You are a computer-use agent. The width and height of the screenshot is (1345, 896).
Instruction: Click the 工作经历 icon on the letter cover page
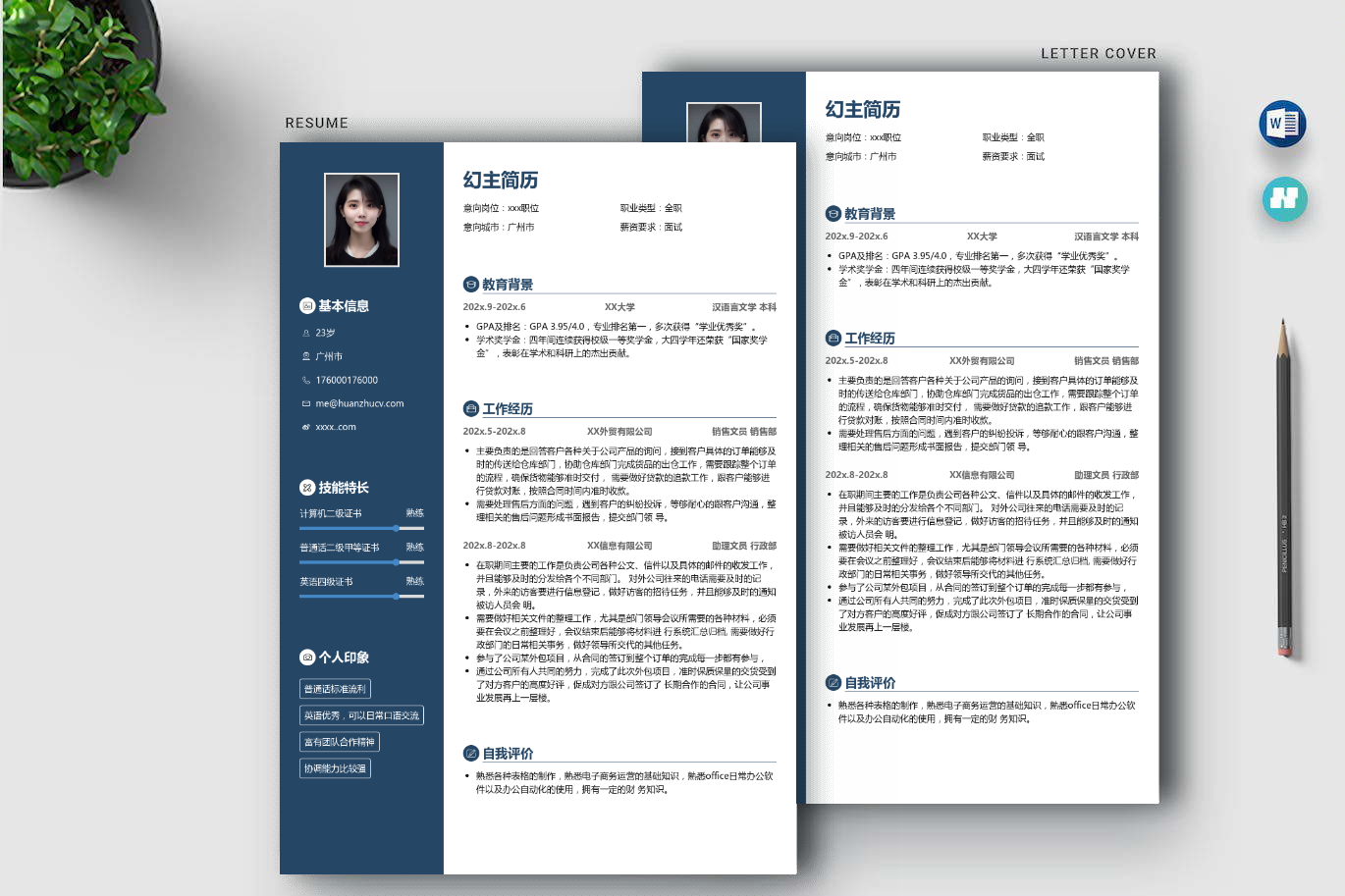click(x=834, y=339)
